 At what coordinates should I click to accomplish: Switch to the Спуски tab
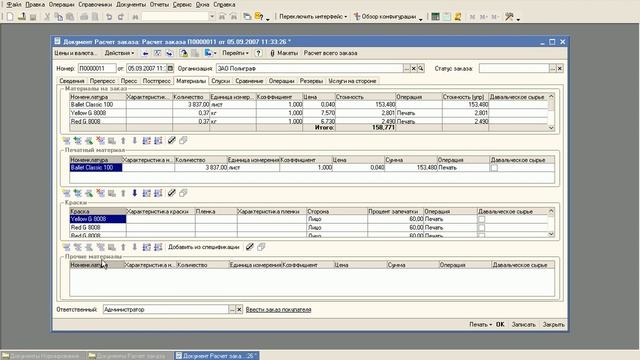[220, 81]
